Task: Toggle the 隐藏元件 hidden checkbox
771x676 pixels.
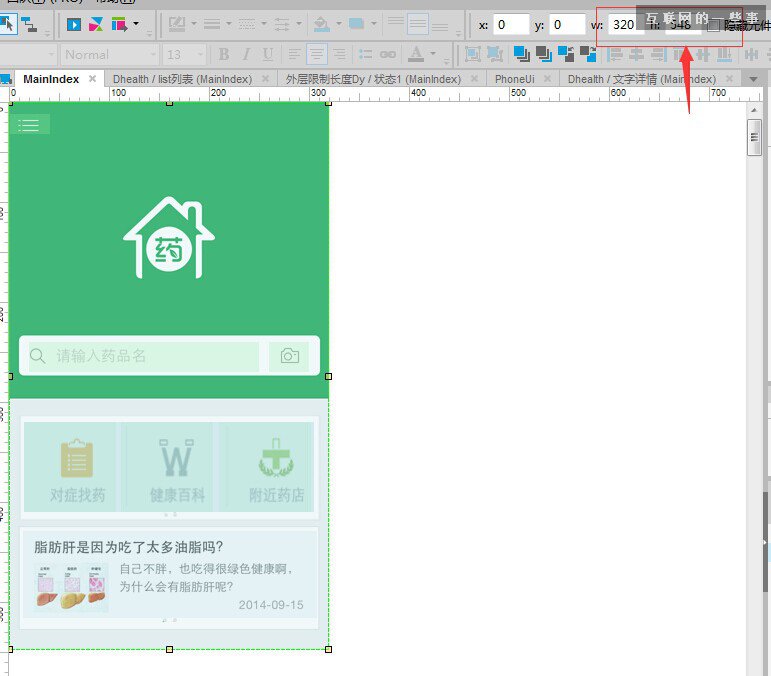Action: point(713,25)
